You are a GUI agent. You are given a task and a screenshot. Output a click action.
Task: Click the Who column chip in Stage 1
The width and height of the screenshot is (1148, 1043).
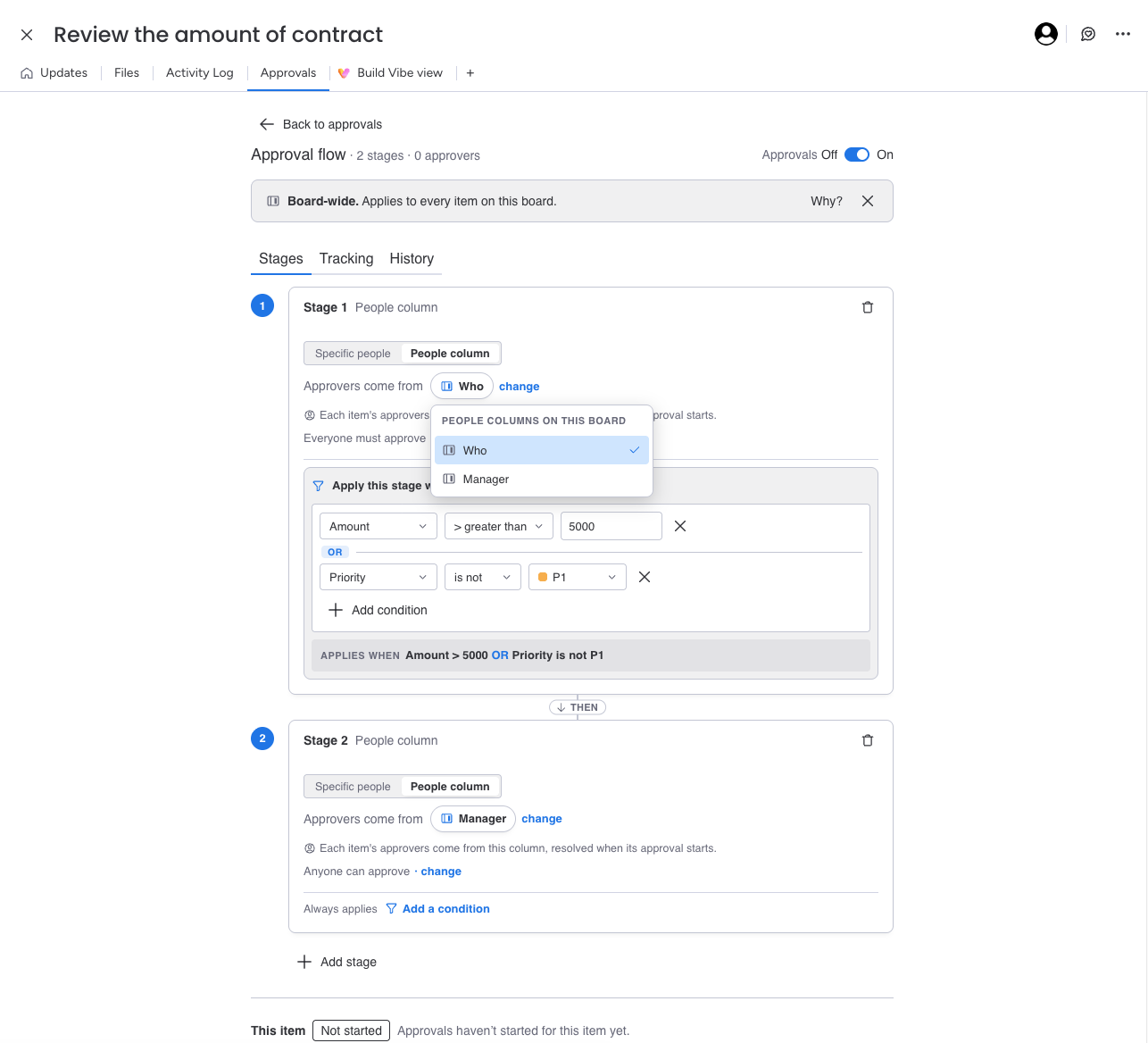point(462,386)
